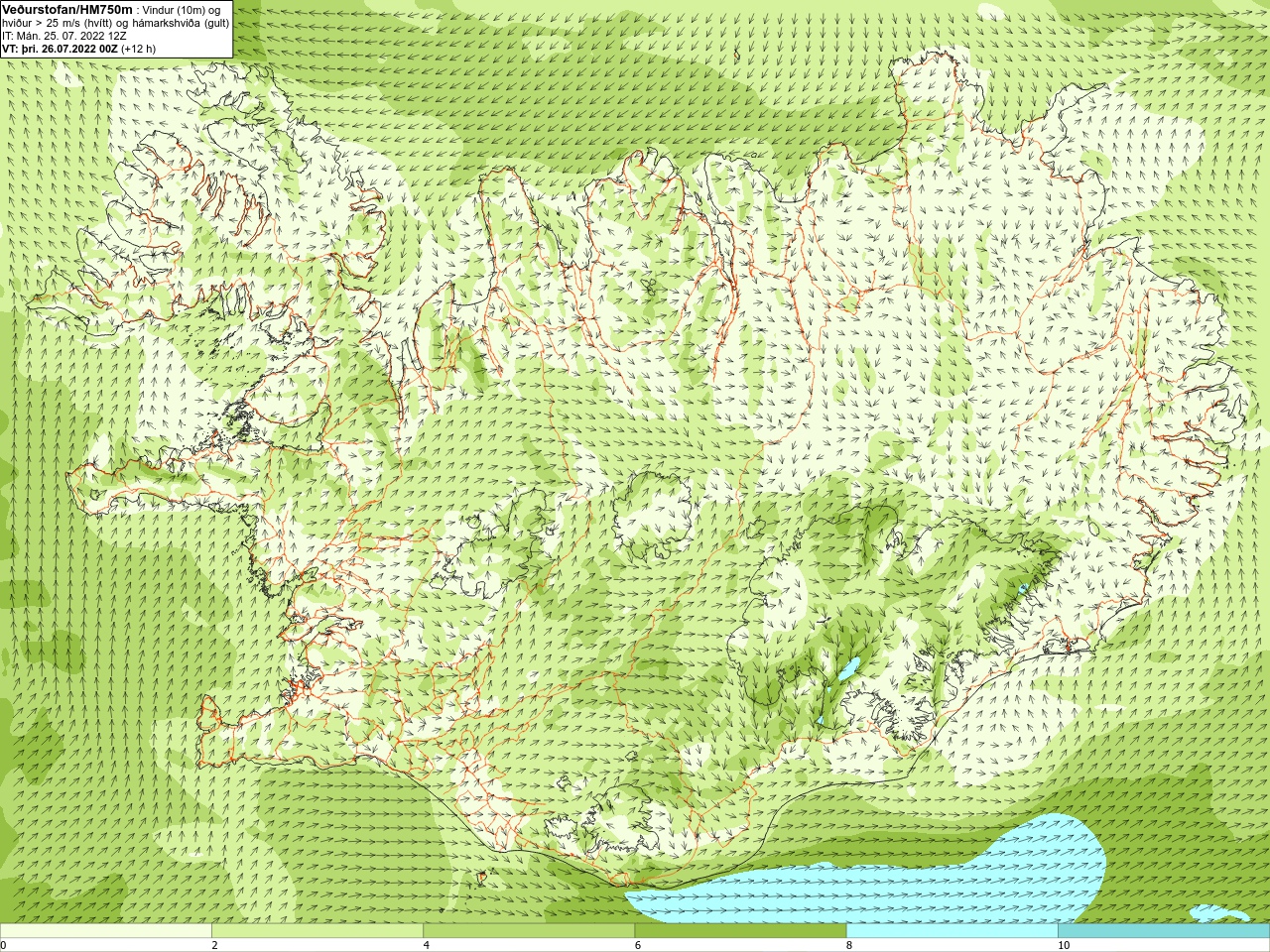Click the light green 2–4 m/s legend swatch

(317, 931)
